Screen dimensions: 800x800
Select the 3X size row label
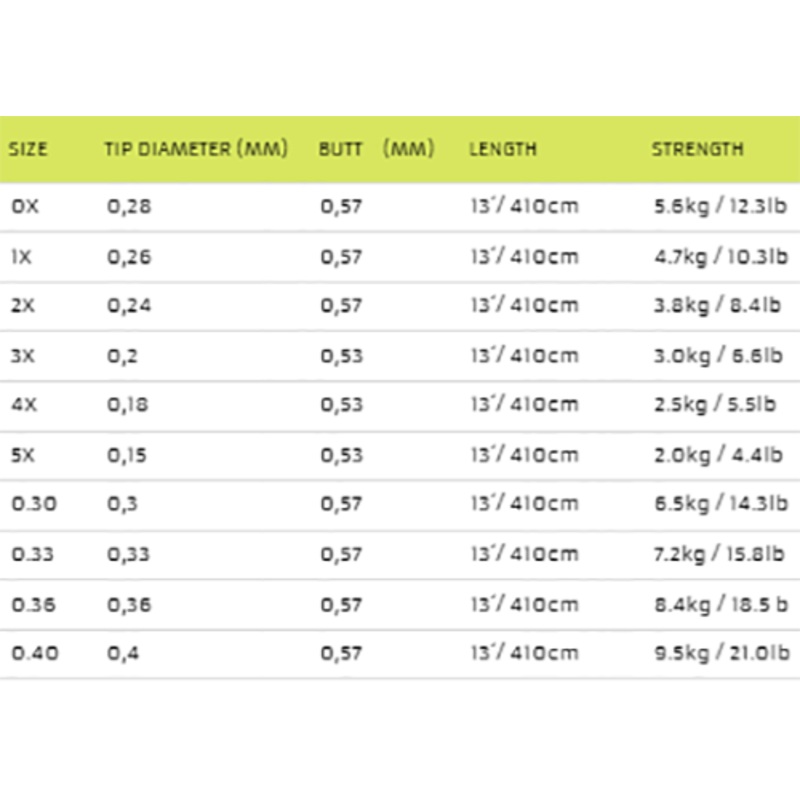pos(23,356)
